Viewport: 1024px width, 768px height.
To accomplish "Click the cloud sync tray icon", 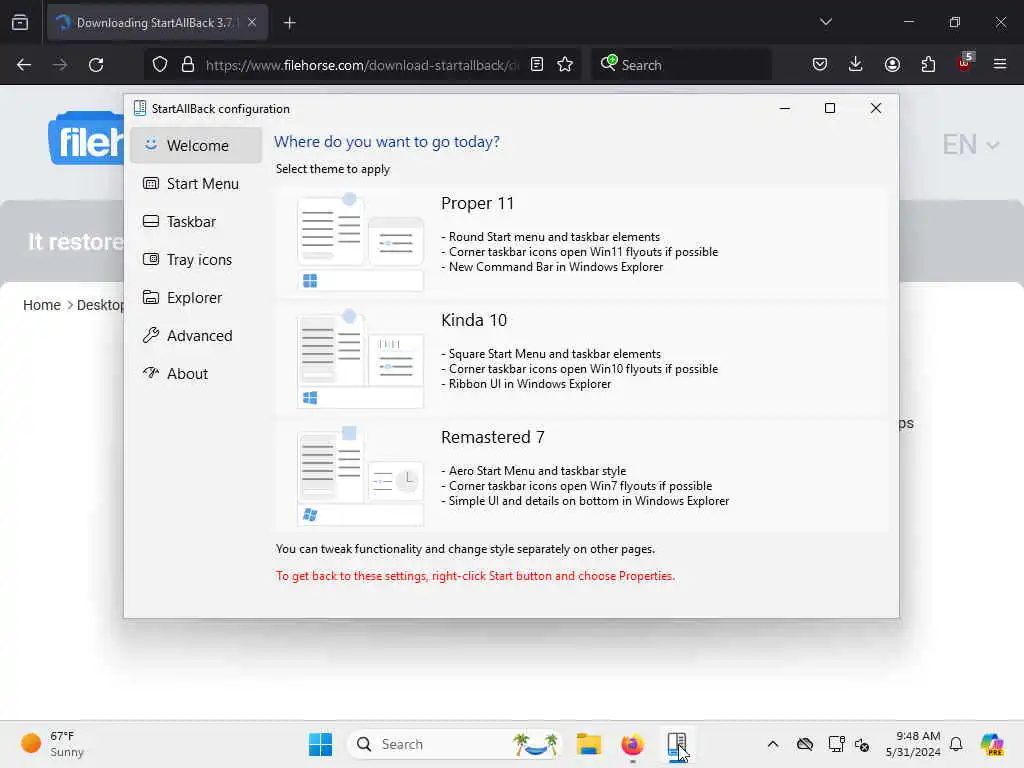I will coord(805,744).
